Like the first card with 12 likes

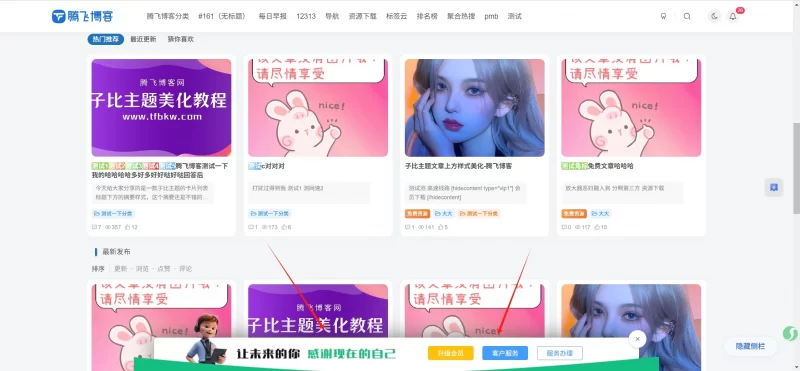[131, 227]
